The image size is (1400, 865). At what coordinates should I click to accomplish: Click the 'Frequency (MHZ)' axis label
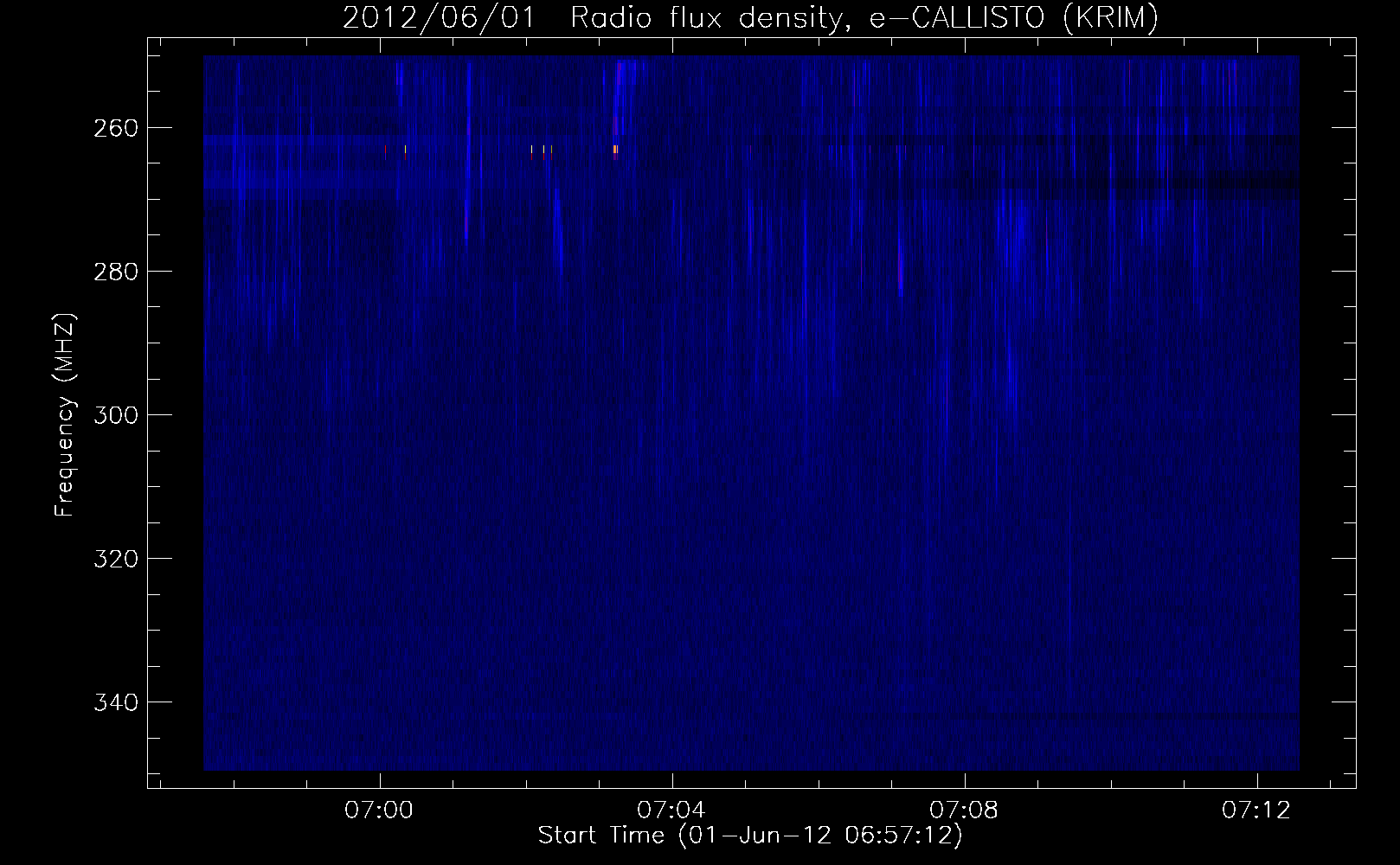coord(65,414)
